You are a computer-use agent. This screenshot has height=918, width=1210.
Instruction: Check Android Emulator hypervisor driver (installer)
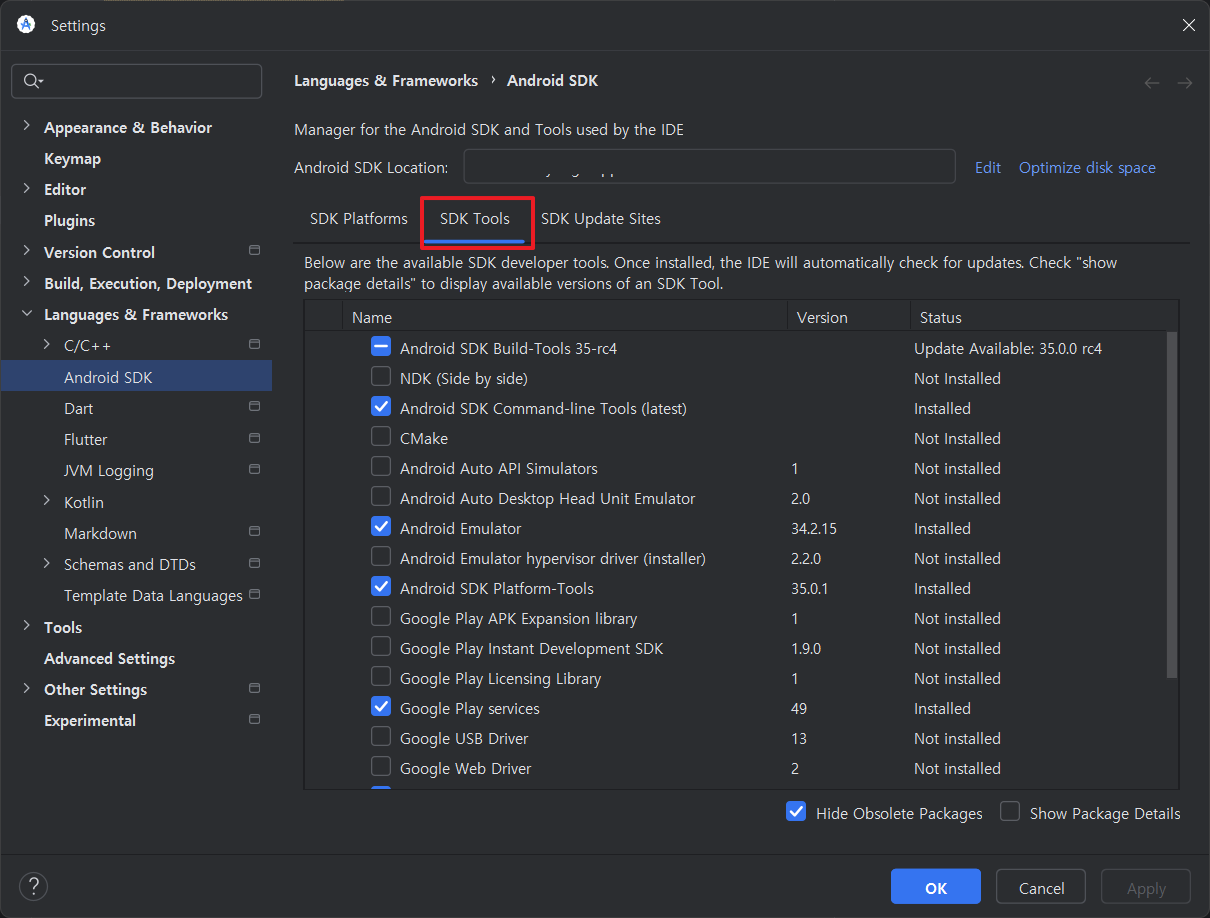coord(381,557)
